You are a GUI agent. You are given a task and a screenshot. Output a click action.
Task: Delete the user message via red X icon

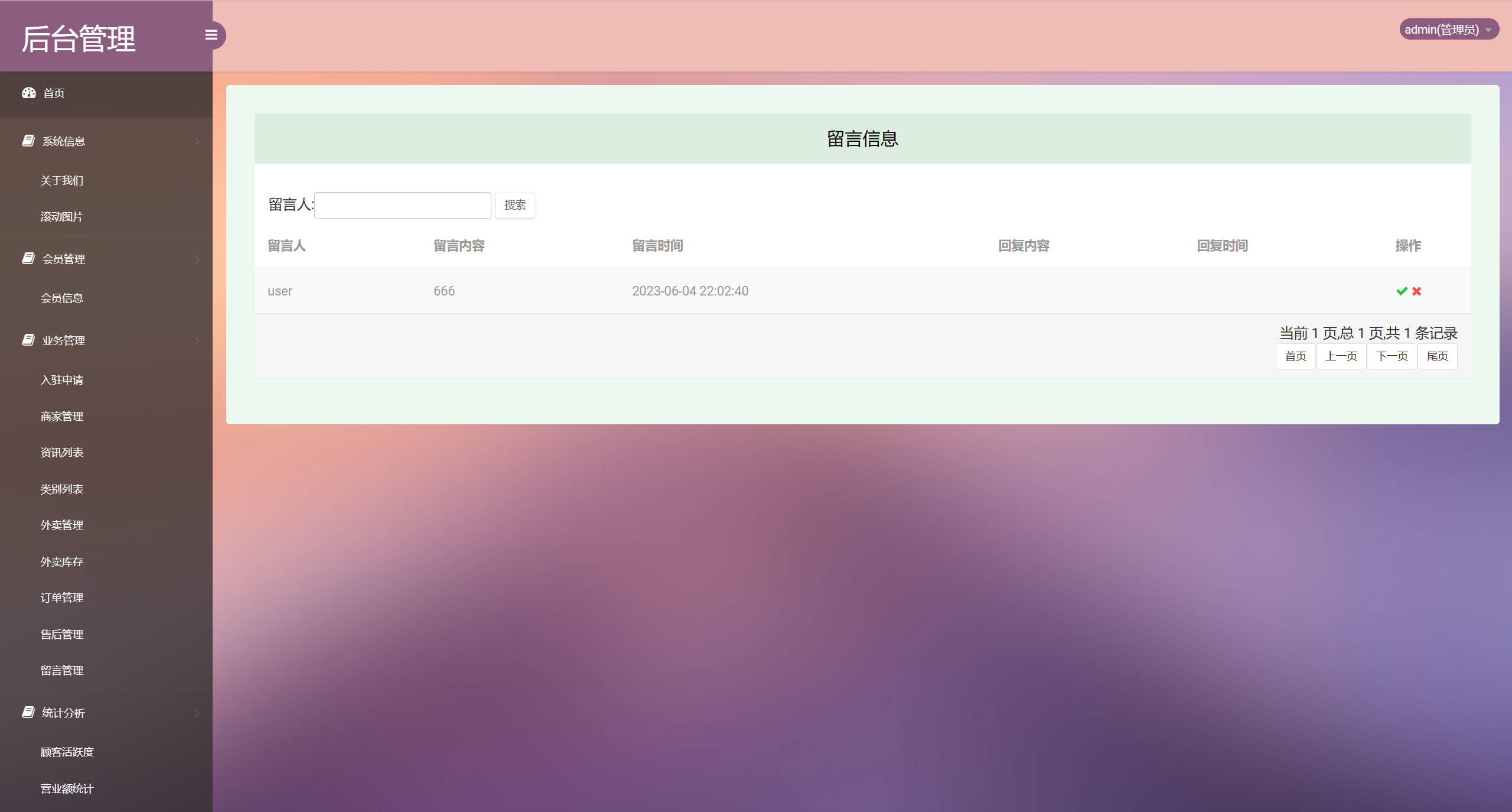coord(1416,291)
